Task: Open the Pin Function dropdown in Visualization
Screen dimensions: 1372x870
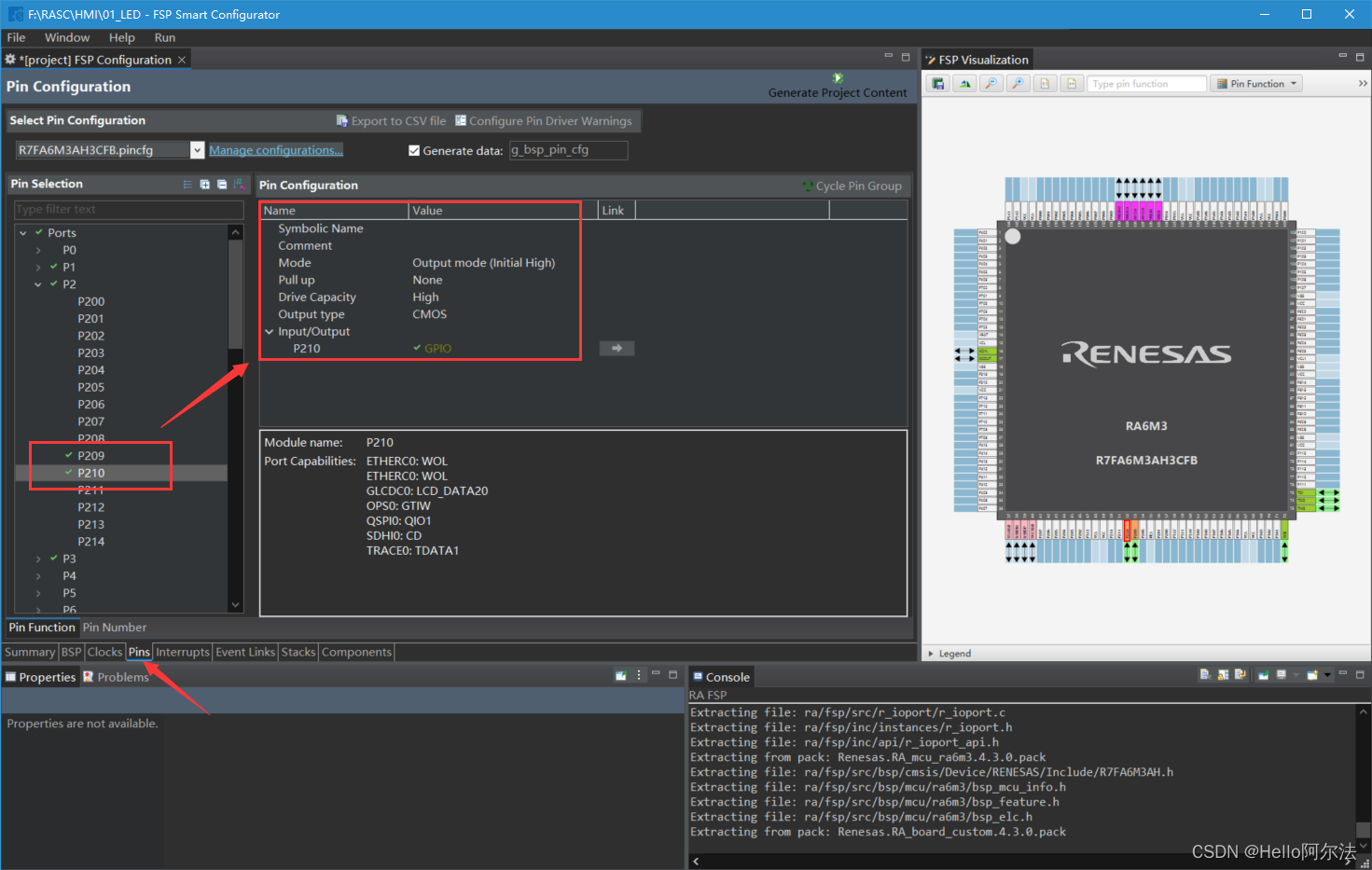Action: 1257,84
